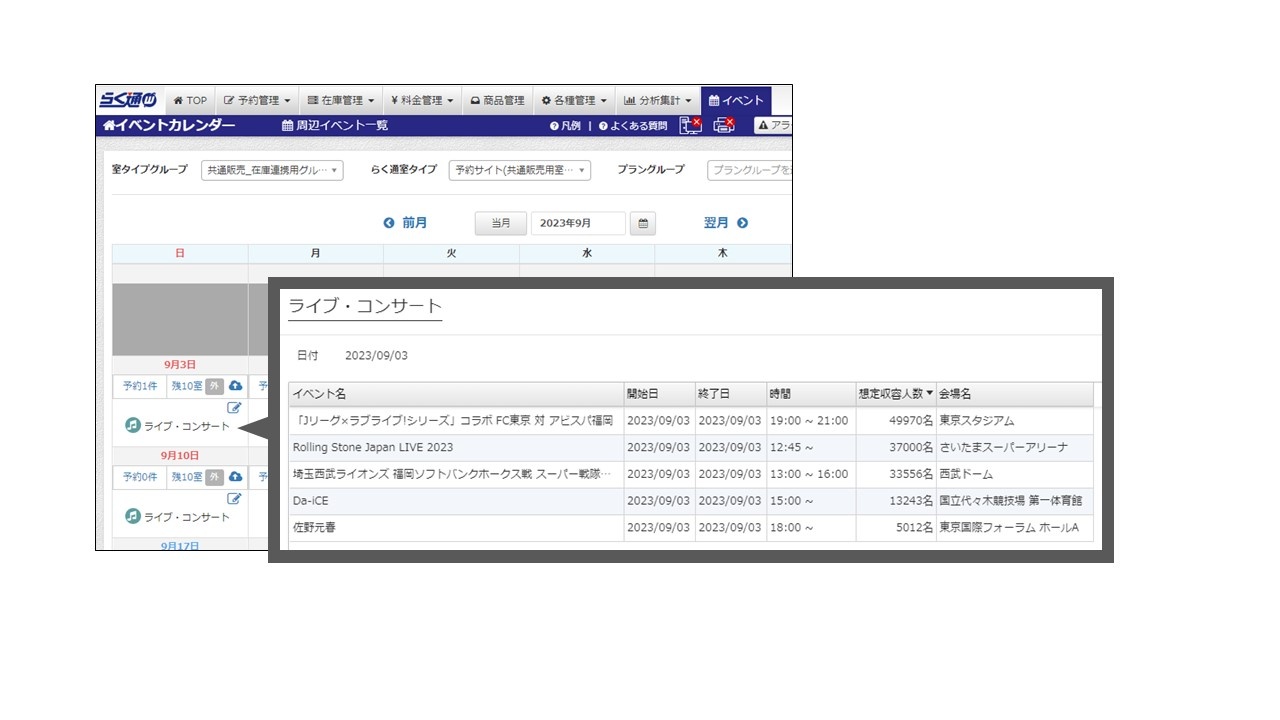The width and height of the screenshot is (1280, 720).
Task: Switch to the 周辺イベント一覧 tab
Action: pyautogui.click(x=335, y=126)
